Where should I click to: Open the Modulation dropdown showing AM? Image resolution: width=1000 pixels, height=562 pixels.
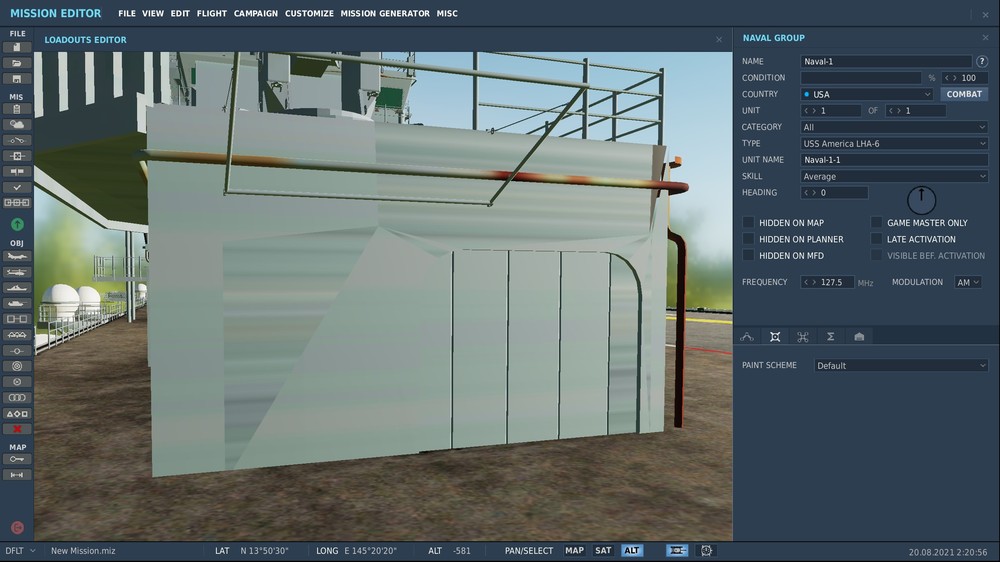click(967, 282)
